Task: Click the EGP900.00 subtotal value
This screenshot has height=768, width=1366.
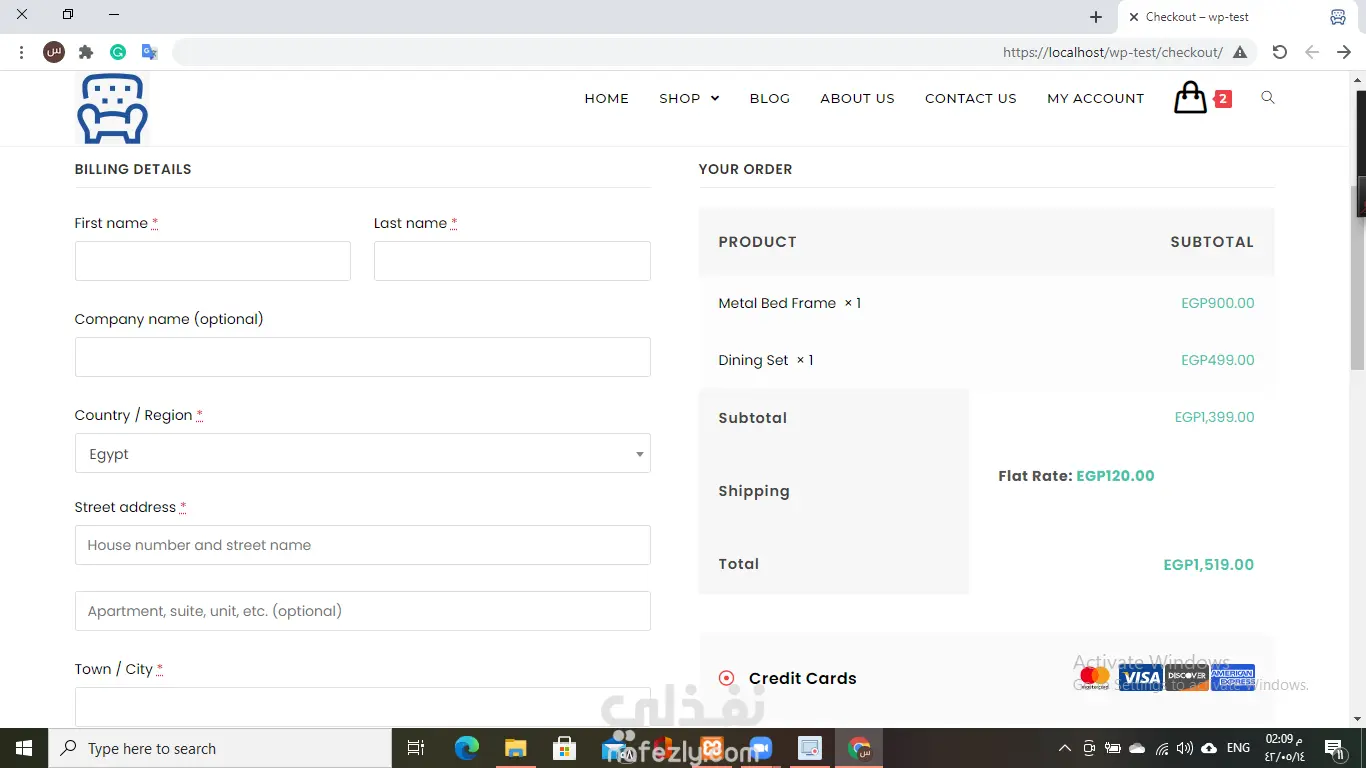Action: [1217, 303]
